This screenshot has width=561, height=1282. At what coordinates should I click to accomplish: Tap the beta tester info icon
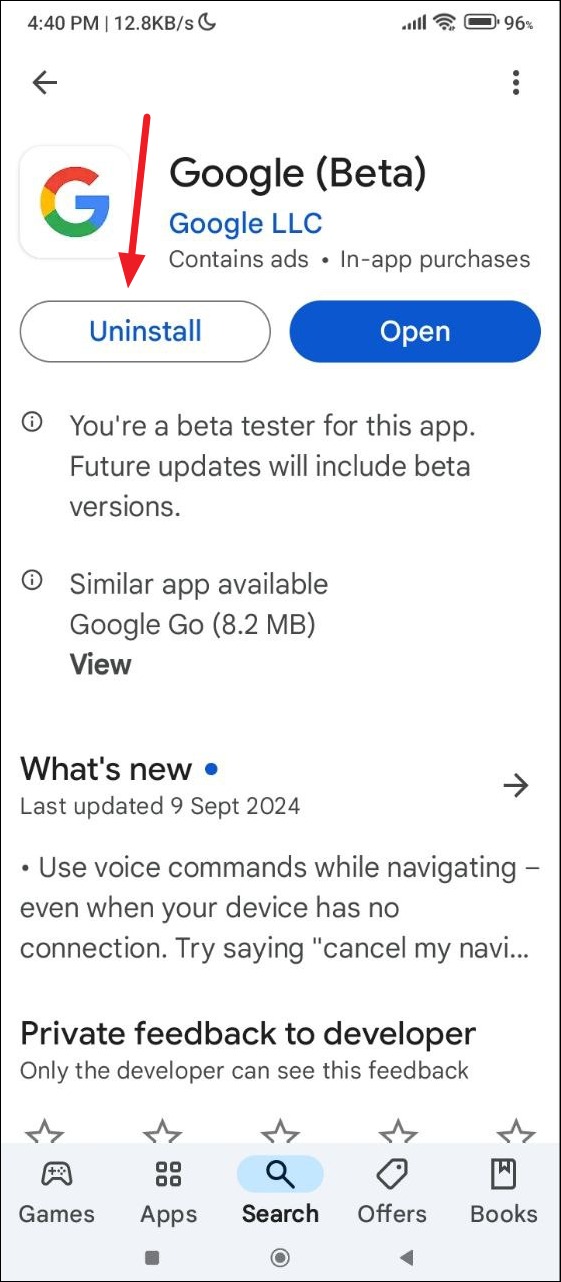coord(32,423)
